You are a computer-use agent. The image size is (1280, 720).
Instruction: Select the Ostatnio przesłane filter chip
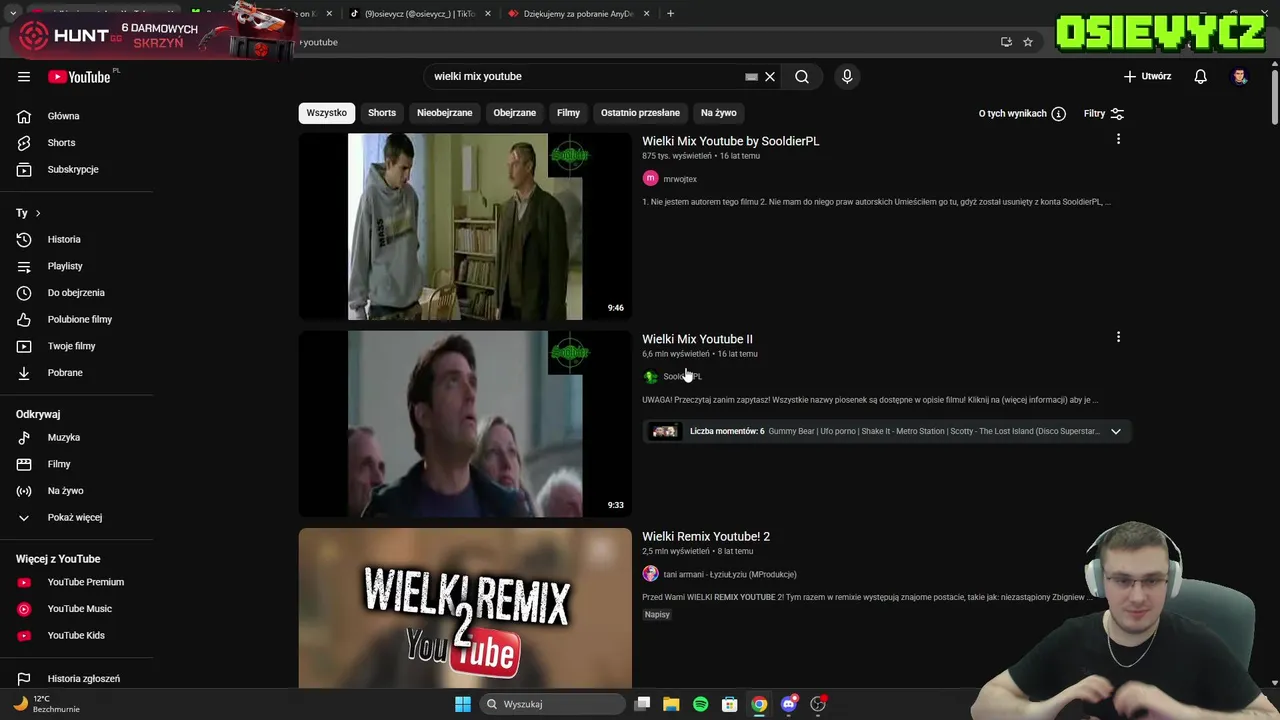point(640,113)
